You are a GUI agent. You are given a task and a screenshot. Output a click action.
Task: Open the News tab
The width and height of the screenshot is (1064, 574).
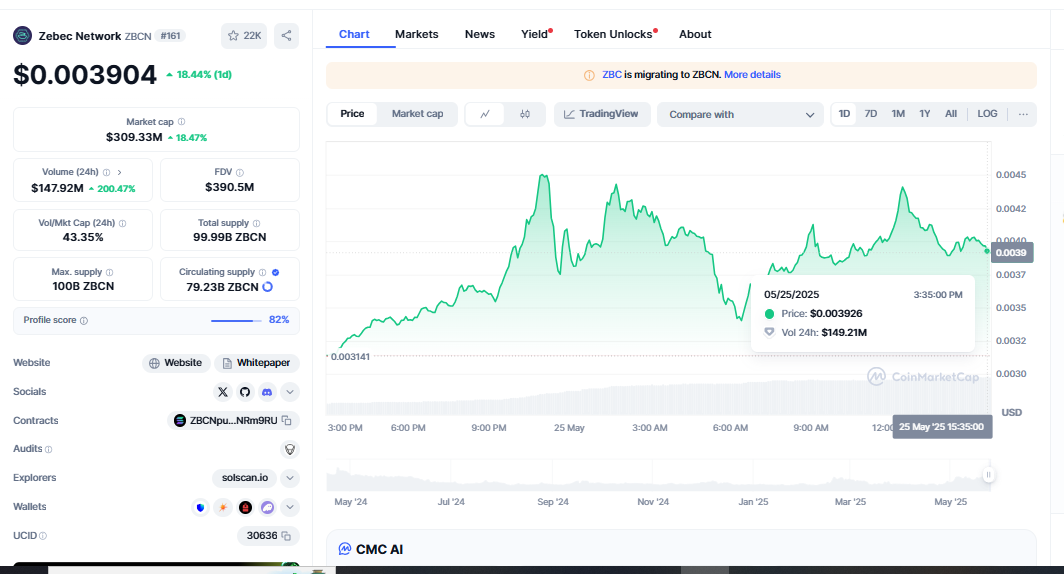click(x=480, y=34)
